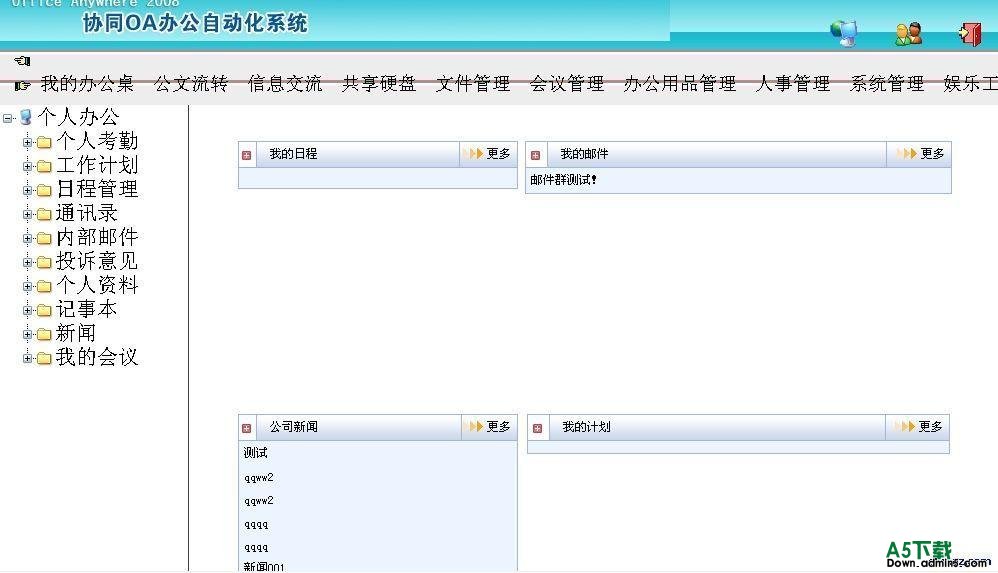
Task: Open the 信息交流 menu
Action: 285,83
